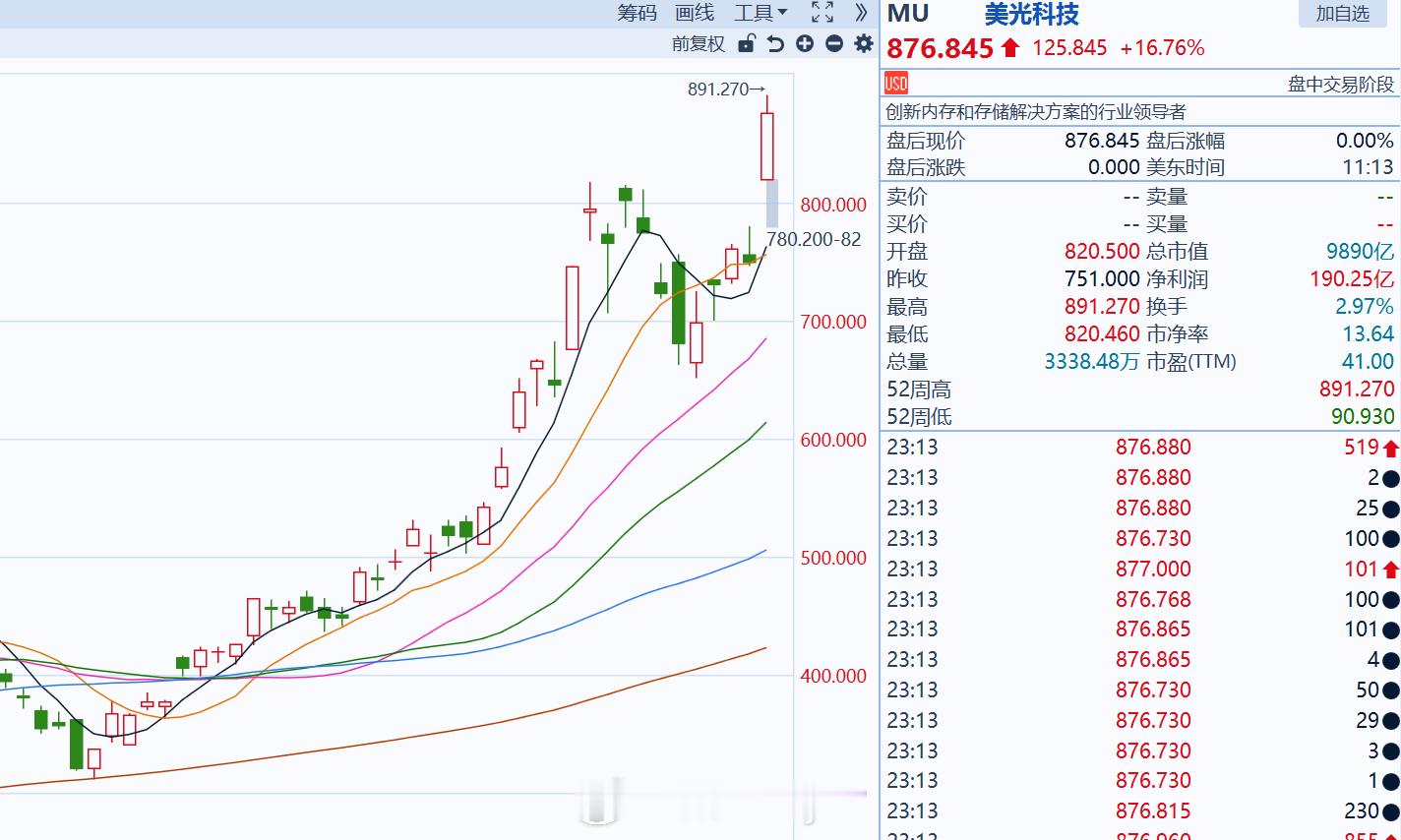Click the 总量 value 3338.48万
Viewport: 1401px width, 840px height.
1092,362
